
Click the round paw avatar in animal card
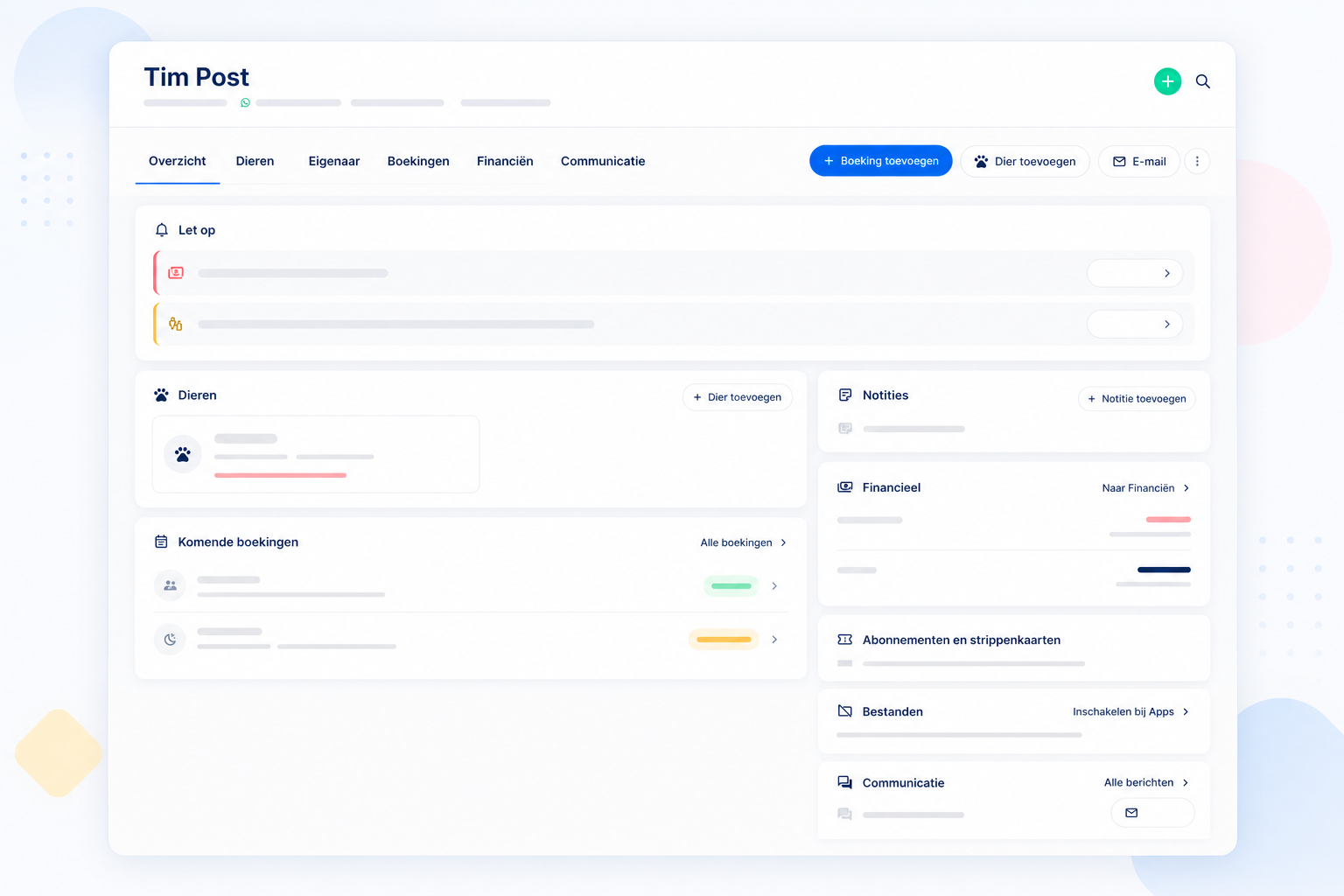183,454
